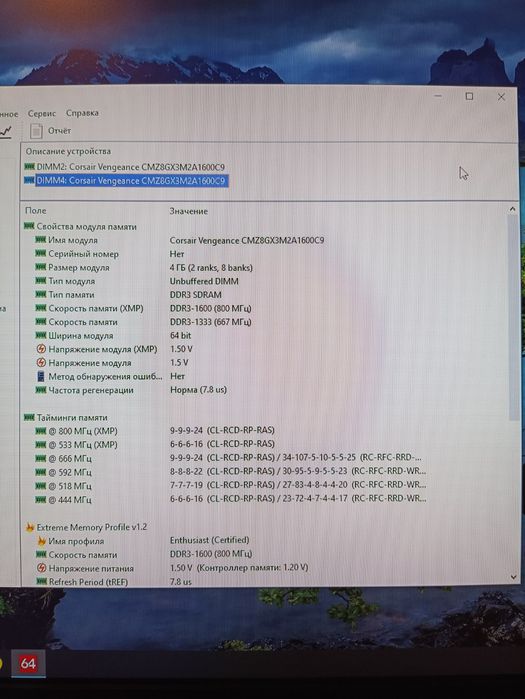Click the icon beside Частота регенерации
This screenshot has height=699, width=525.
[x=41, y=390]
